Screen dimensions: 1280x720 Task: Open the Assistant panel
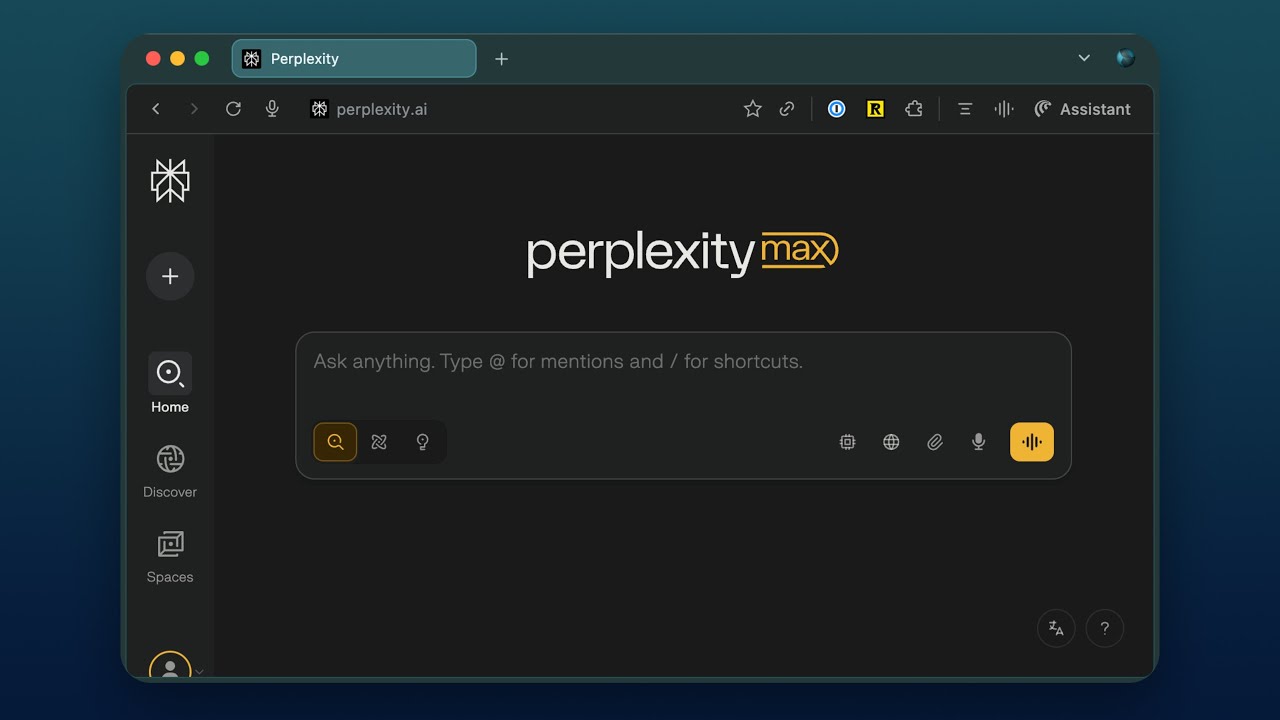[x=1083, y=109]
